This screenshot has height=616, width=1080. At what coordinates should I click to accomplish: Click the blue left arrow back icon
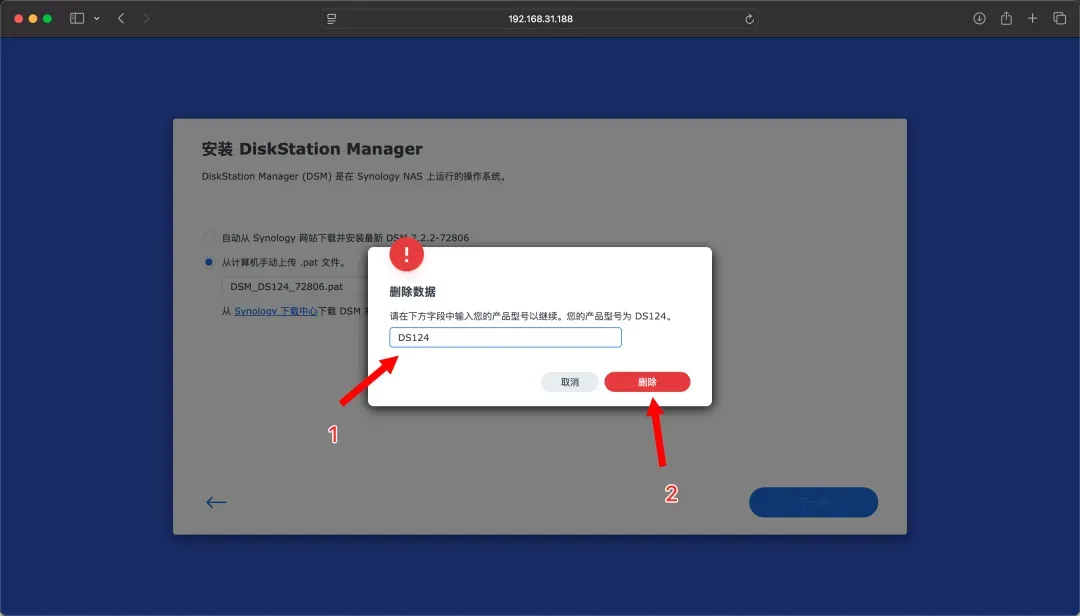pyautogui.click(x=216, y=502)
